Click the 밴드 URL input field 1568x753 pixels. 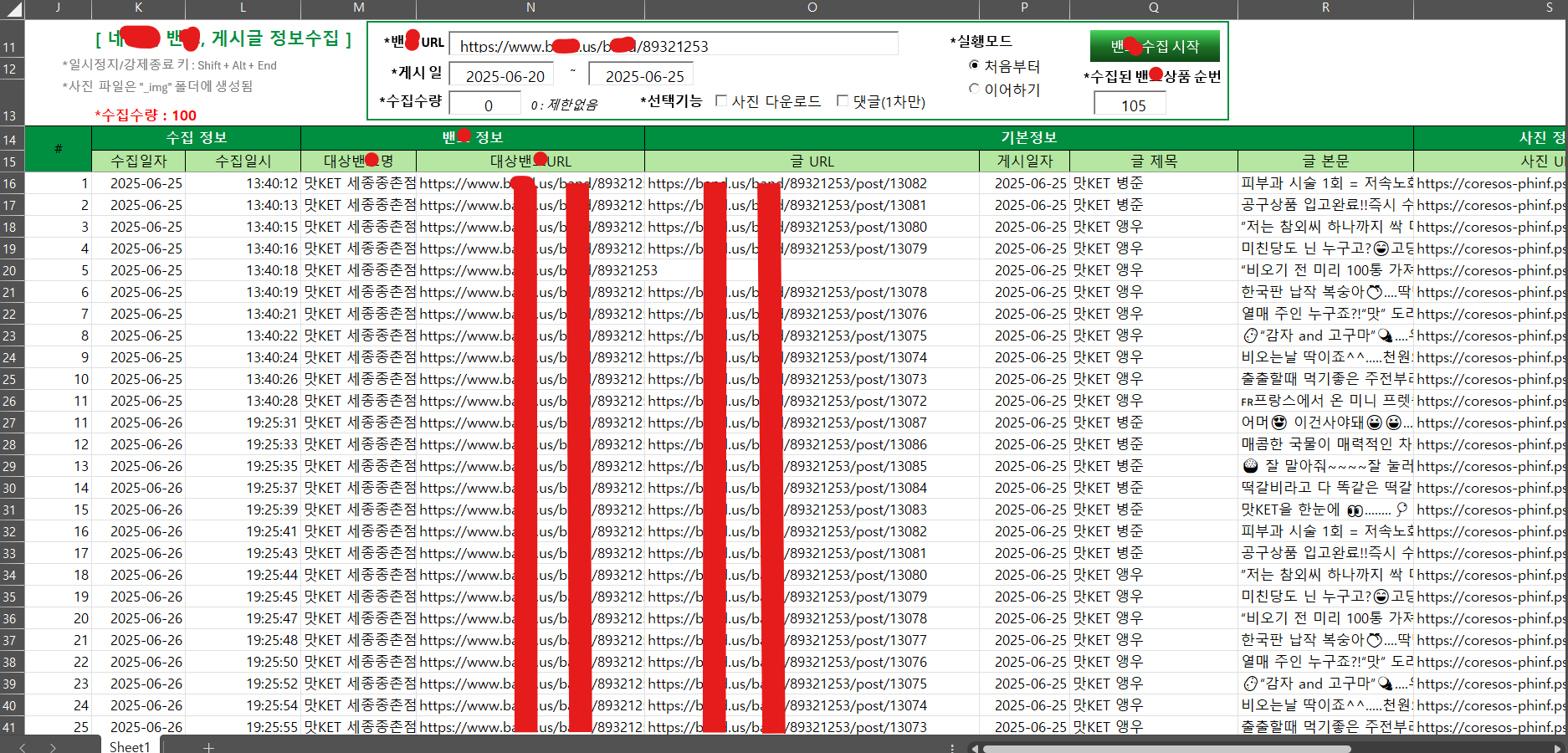674,44
